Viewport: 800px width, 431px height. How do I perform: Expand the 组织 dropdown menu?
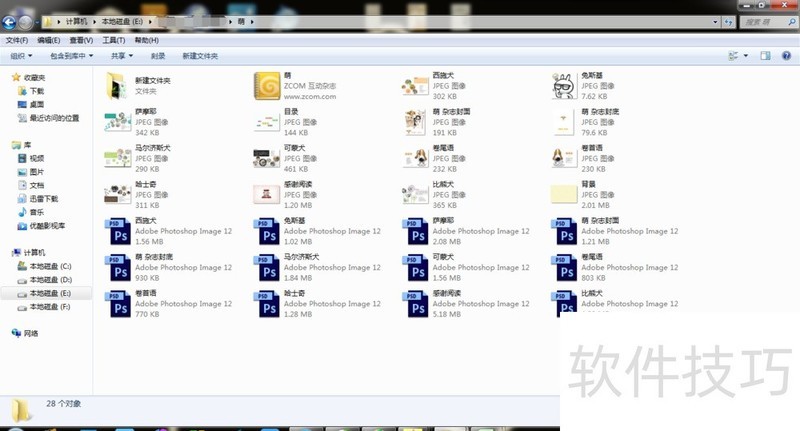coord(19,56)
